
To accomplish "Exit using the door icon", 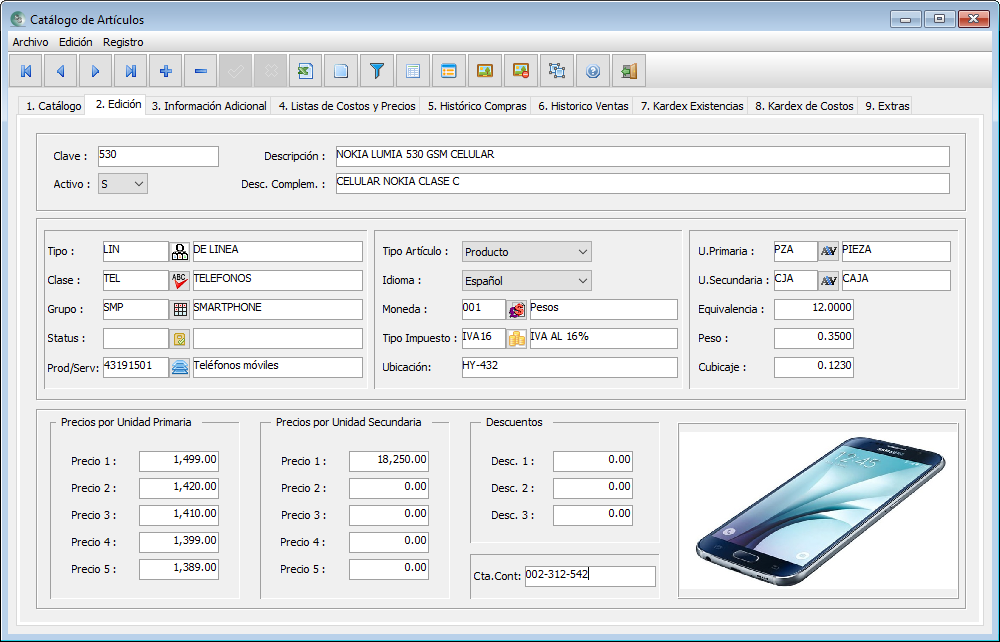I will pos(629,71).
